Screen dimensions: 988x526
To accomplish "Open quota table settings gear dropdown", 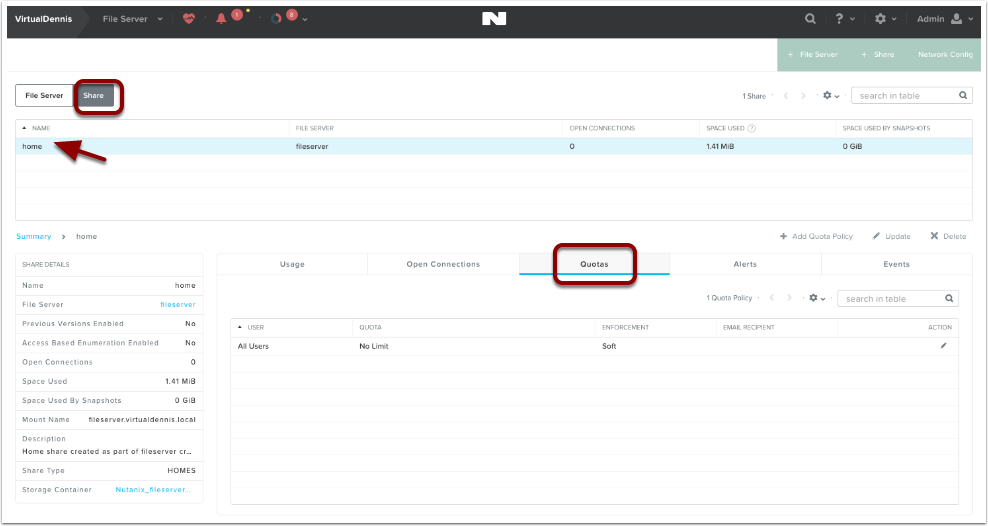I will pyautogui.click(x=818, y=299).
